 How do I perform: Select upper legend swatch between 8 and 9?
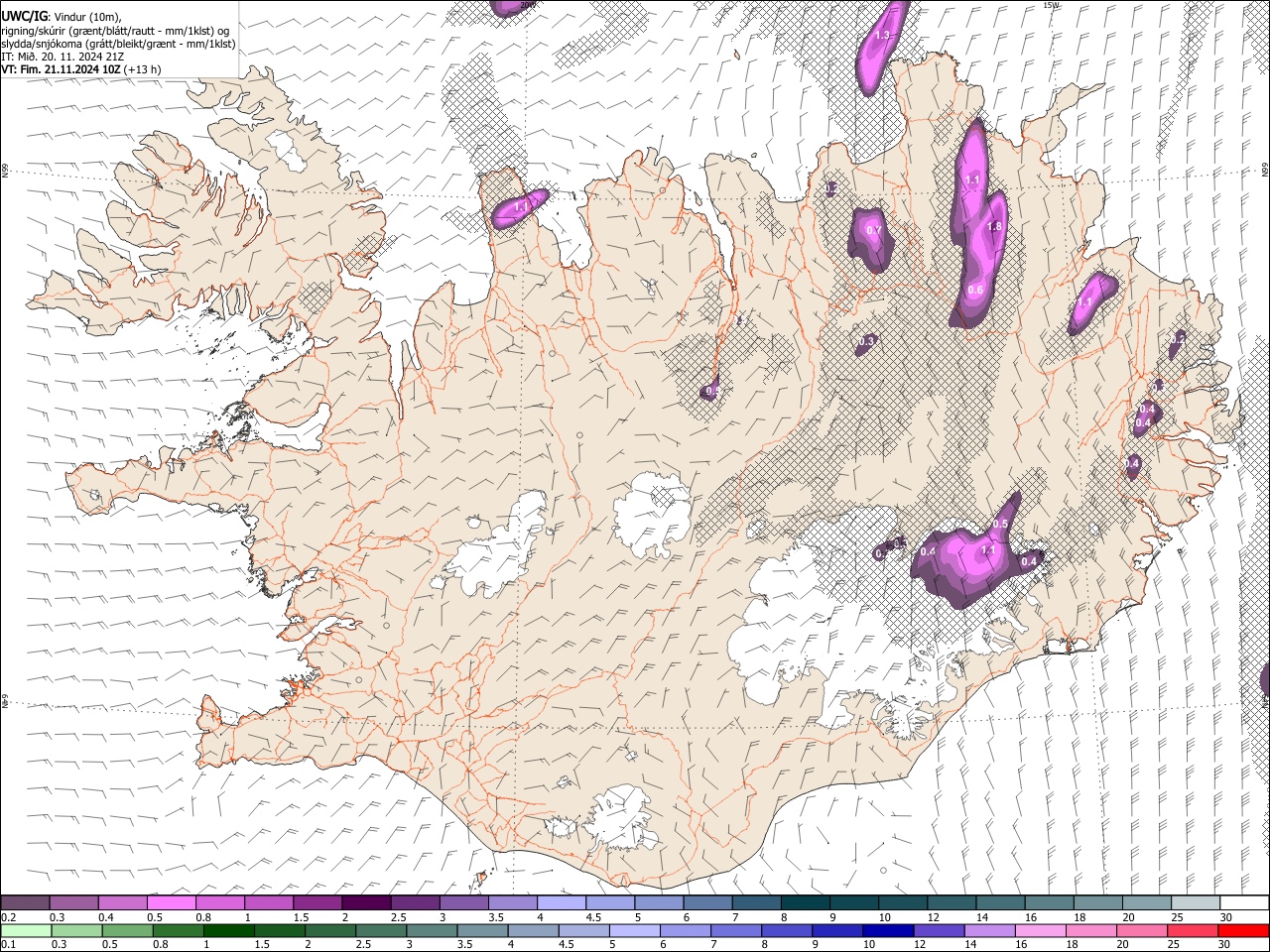806,902
